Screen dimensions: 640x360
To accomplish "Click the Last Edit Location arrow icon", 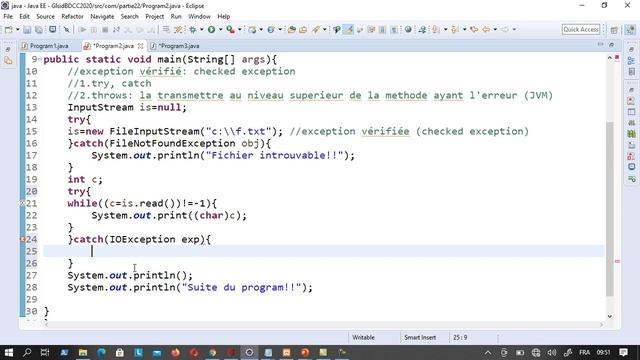I will pyautogui.click(x=474, y=29).
